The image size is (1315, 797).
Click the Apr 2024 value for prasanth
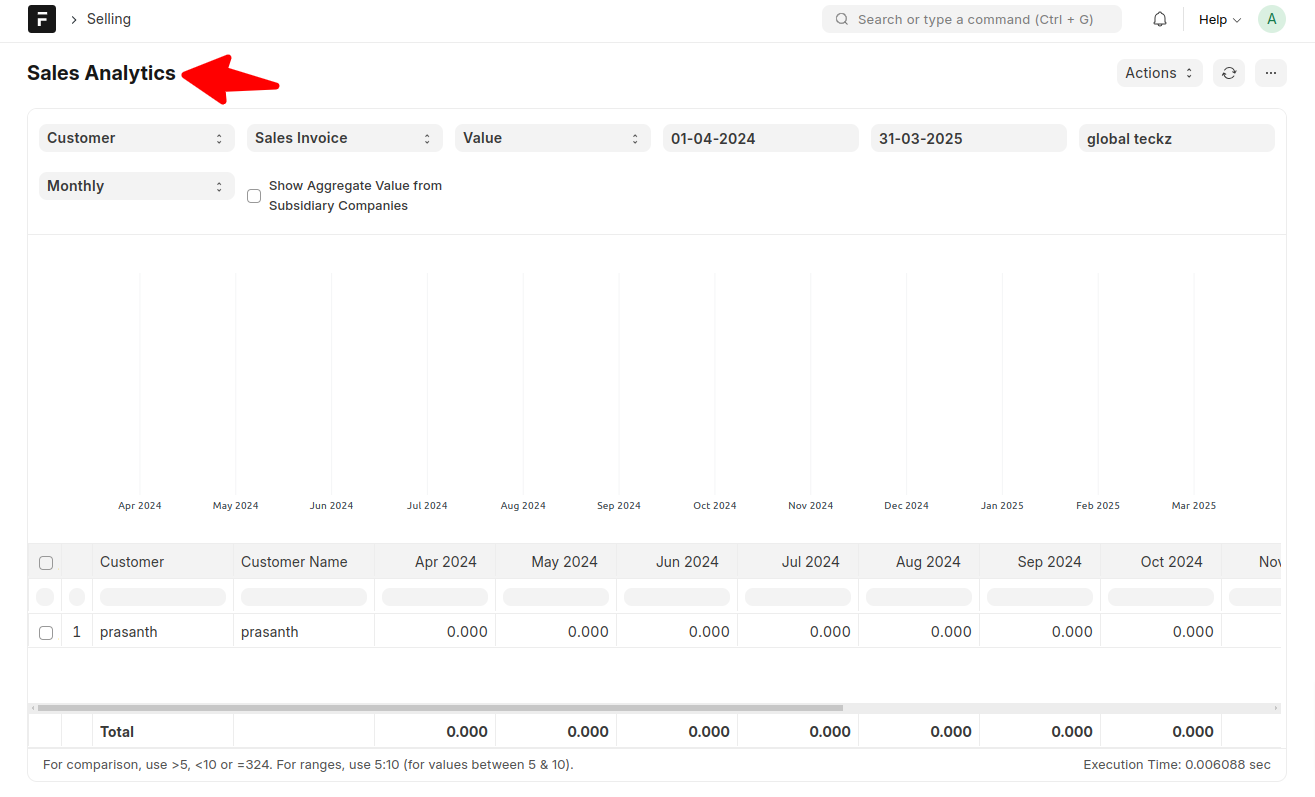tap(467, 632)
